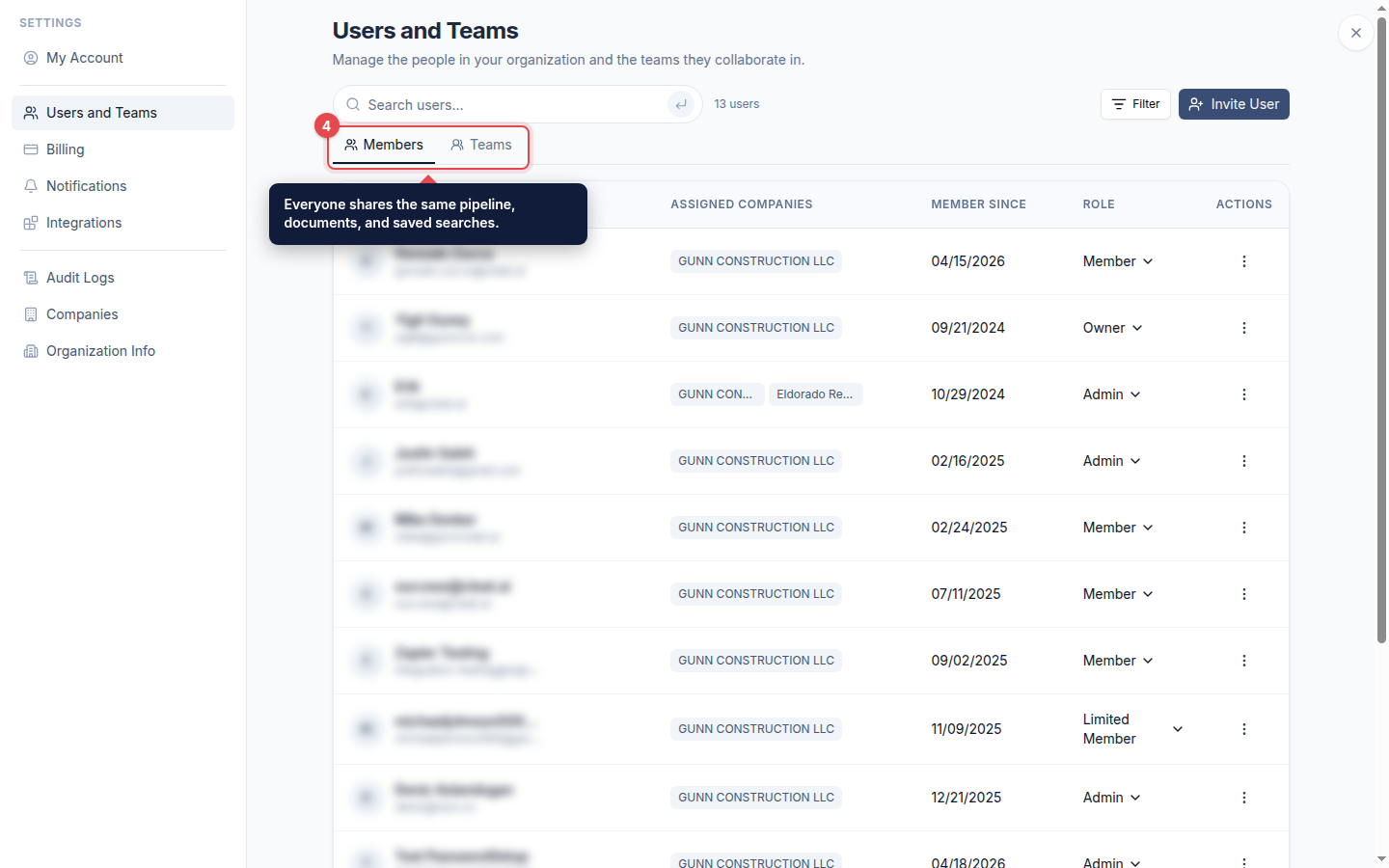The height and width of the screenshot is (868, 1389).
Task: Click the truncated GUNN CON... company tag
Action: [716, 394]
